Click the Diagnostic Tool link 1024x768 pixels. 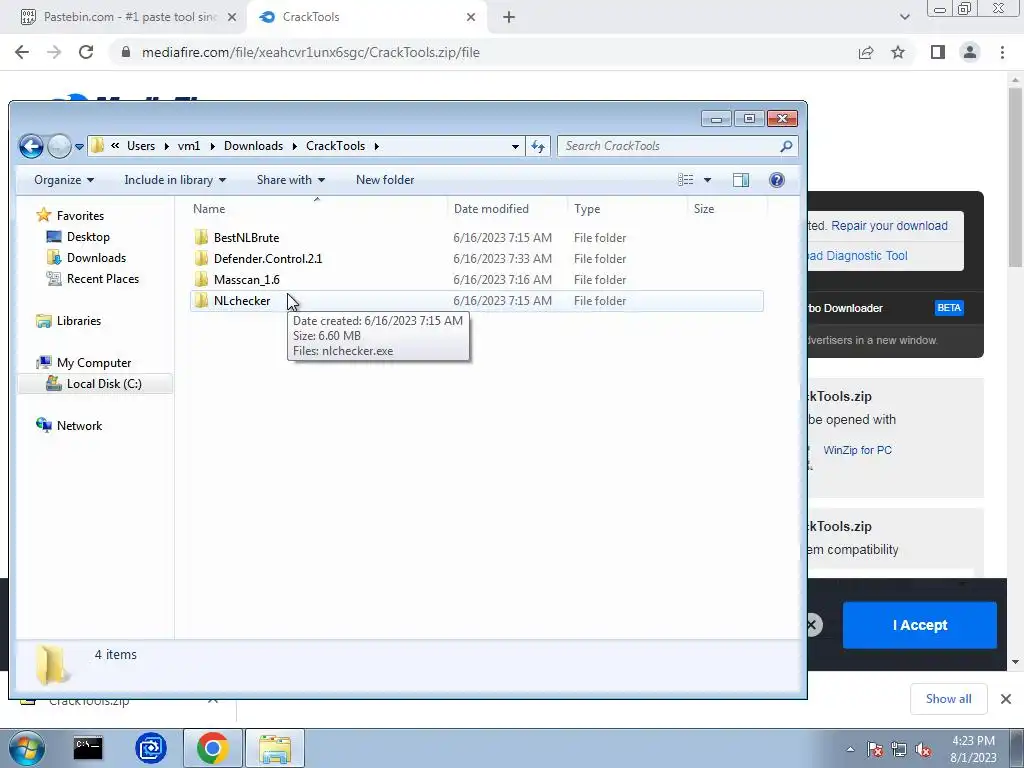[859, 255]
